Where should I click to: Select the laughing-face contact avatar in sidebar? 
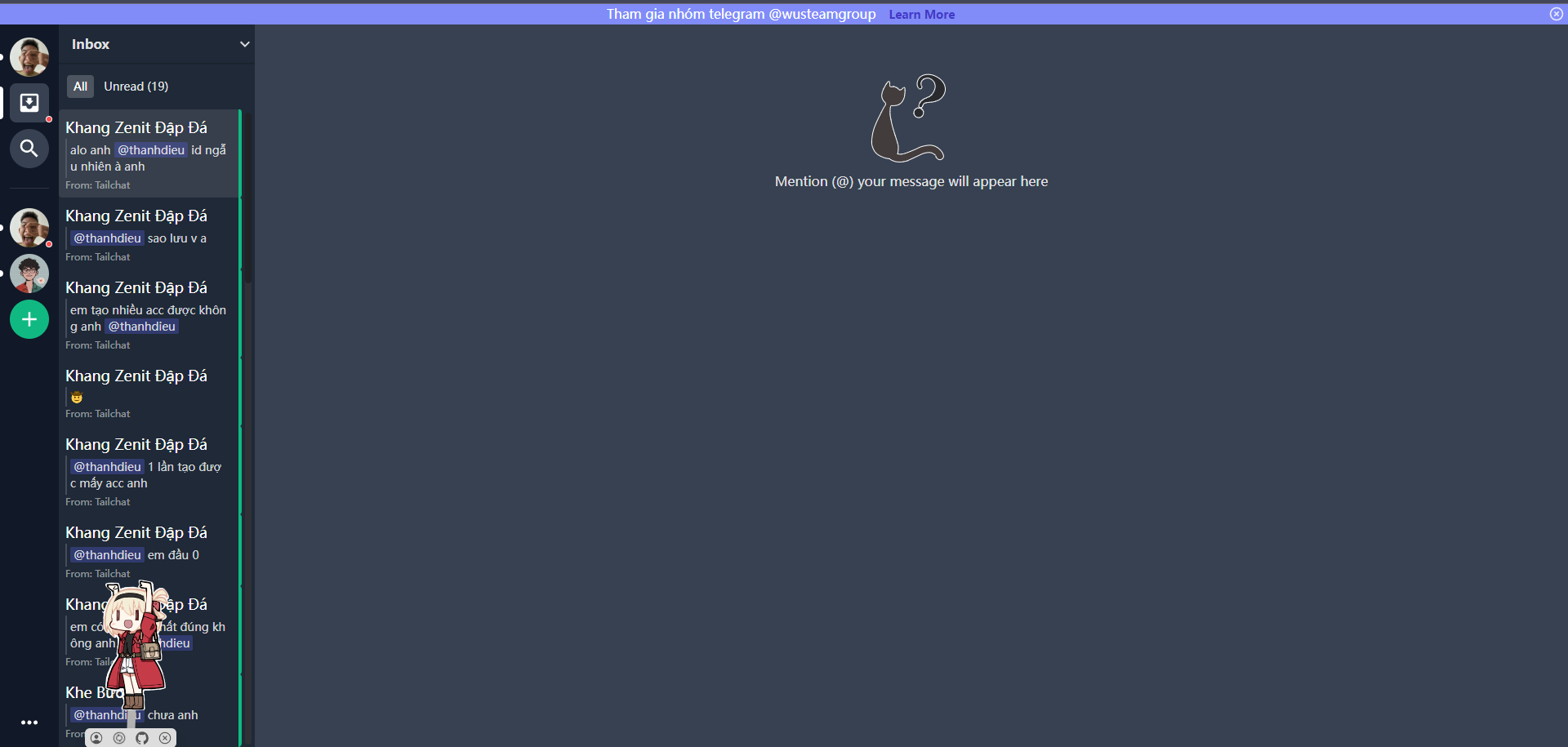[29, 227]
